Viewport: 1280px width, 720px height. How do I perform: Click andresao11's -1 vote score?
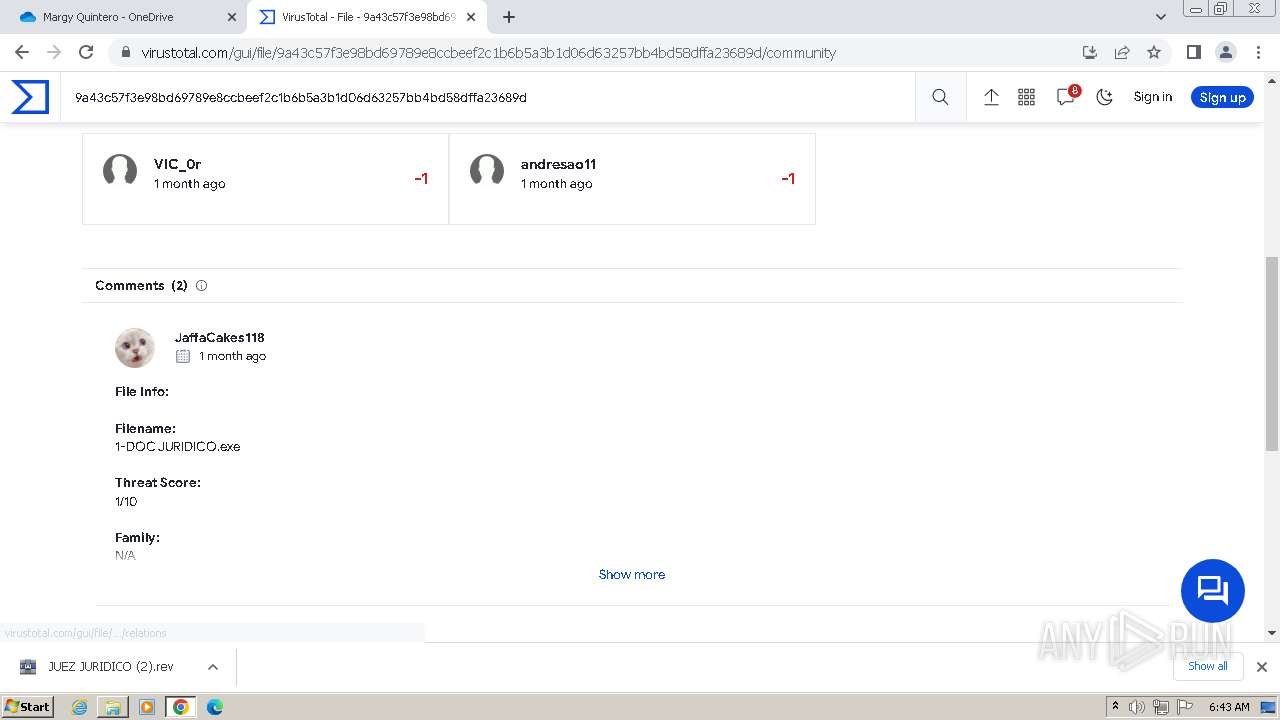[788, 178]
